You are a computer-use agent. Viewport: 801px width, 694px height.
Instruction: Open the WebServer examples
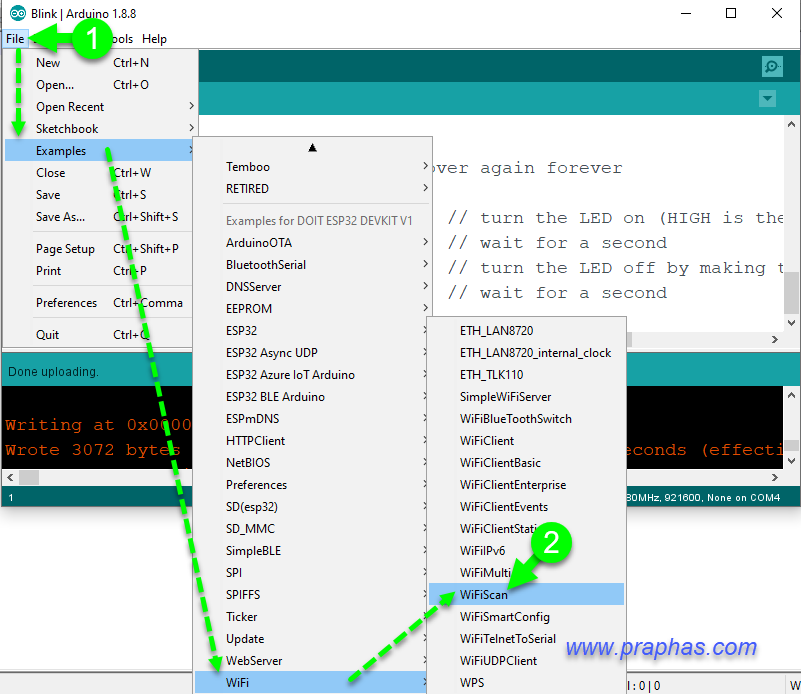point(311,660)
